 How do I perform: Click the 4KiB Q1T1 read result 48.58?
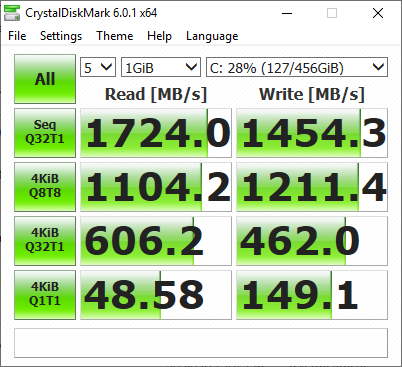tap(156, 295)
